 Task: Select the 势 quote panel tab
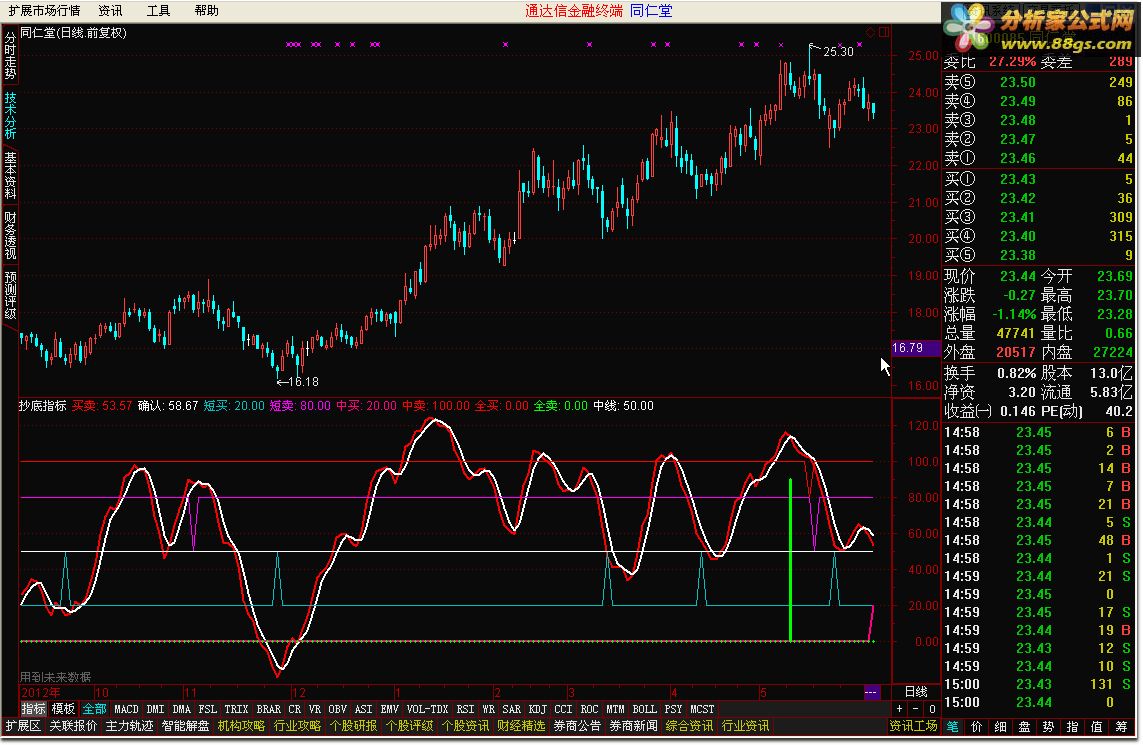(1048, 726)
